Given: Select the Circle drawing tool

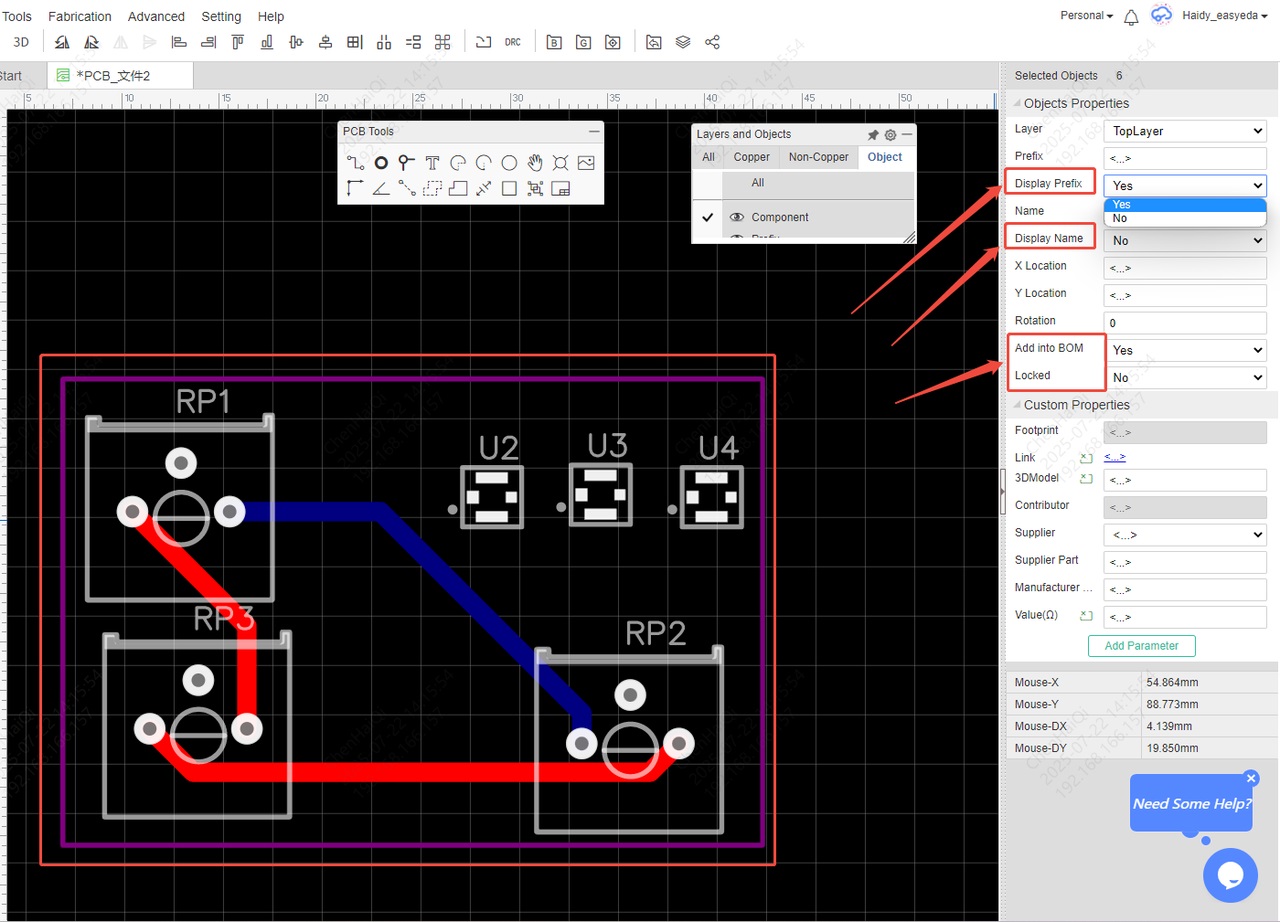Looking at the screenshot, I should click(x=509, y=162).
